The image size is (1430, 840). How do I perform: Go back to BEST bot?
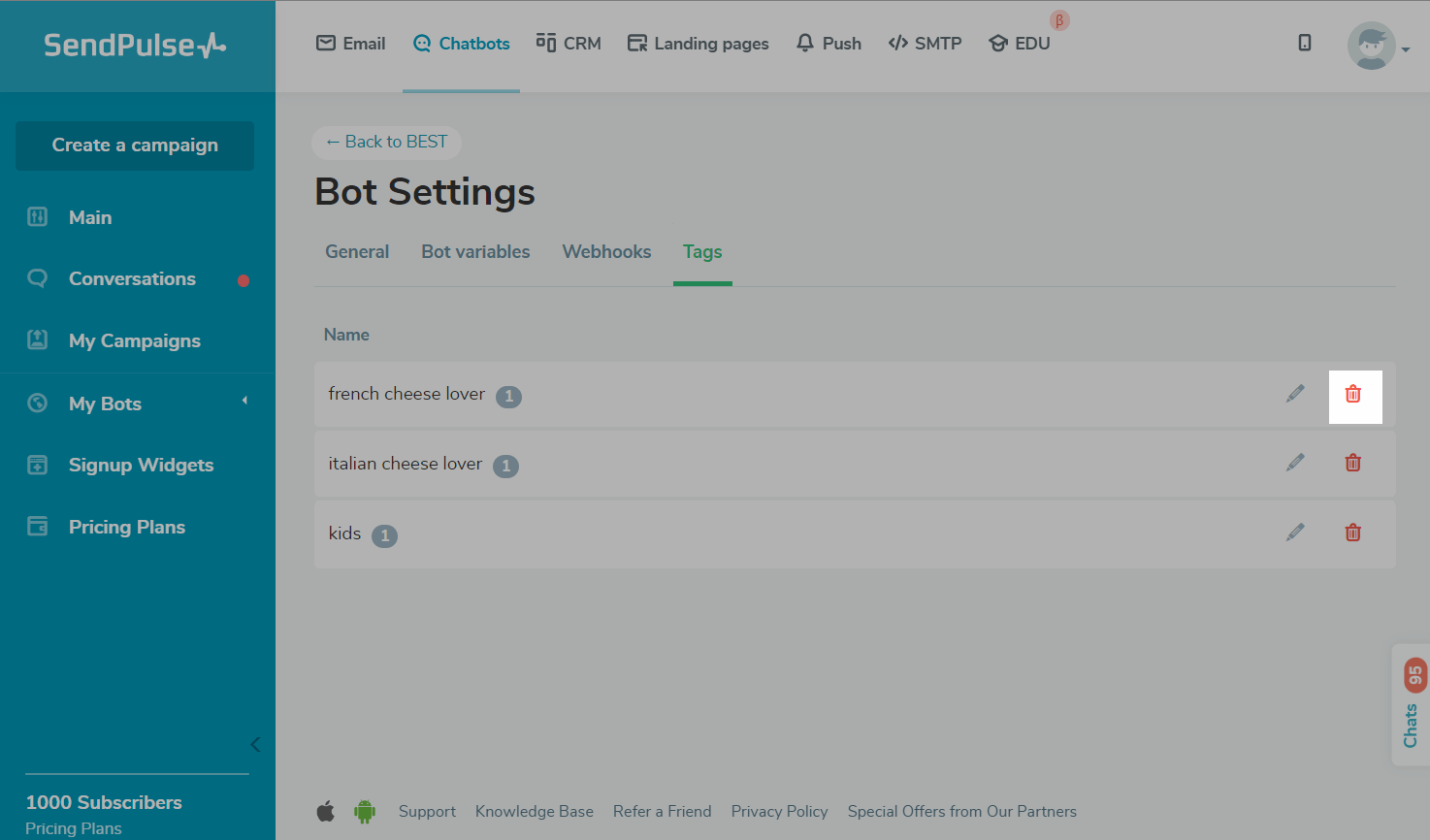386,143
